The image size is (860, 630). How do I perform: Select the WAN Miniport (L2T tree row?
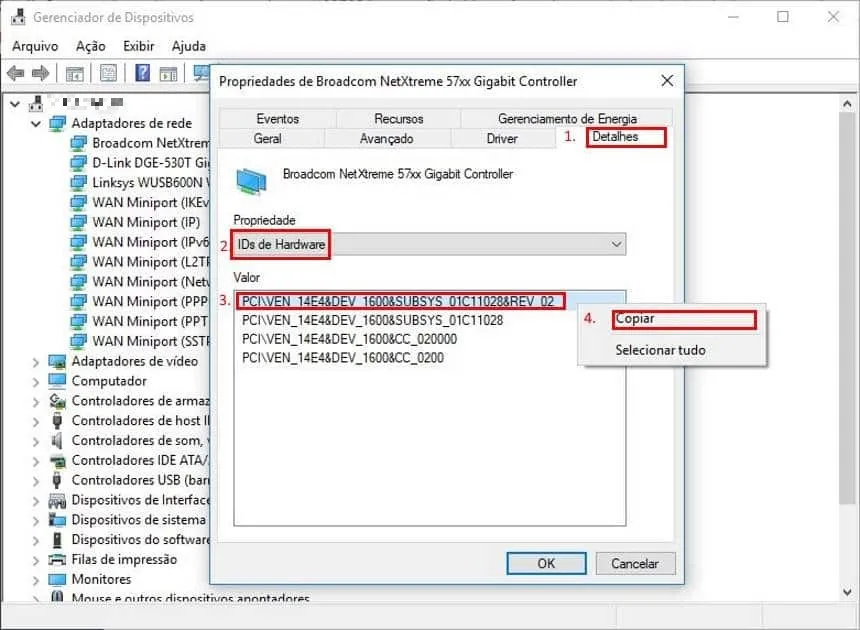140,262
